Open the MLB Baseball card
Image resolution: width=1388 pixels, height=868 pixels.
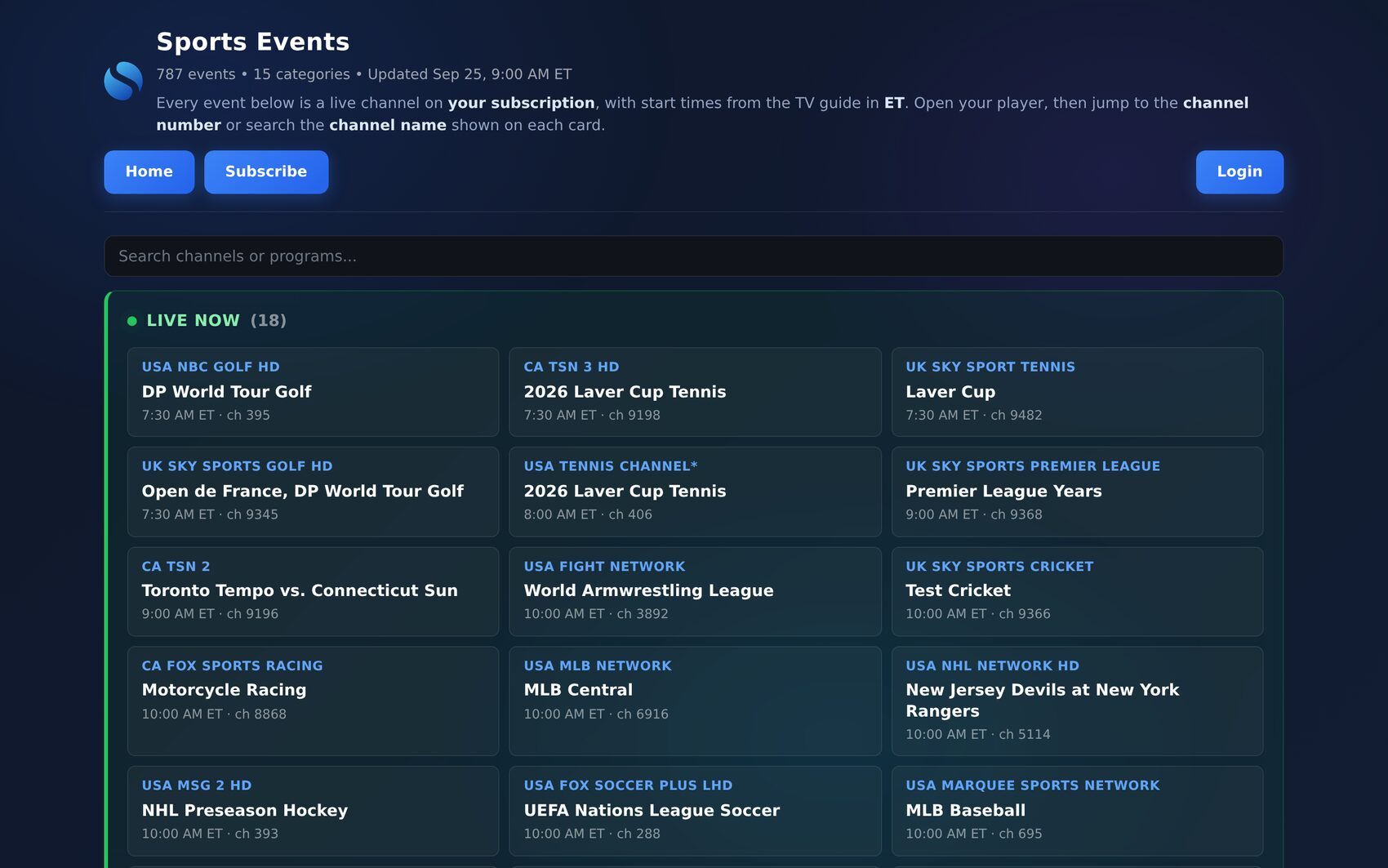pyautogui.click(x=1077, y=811)
